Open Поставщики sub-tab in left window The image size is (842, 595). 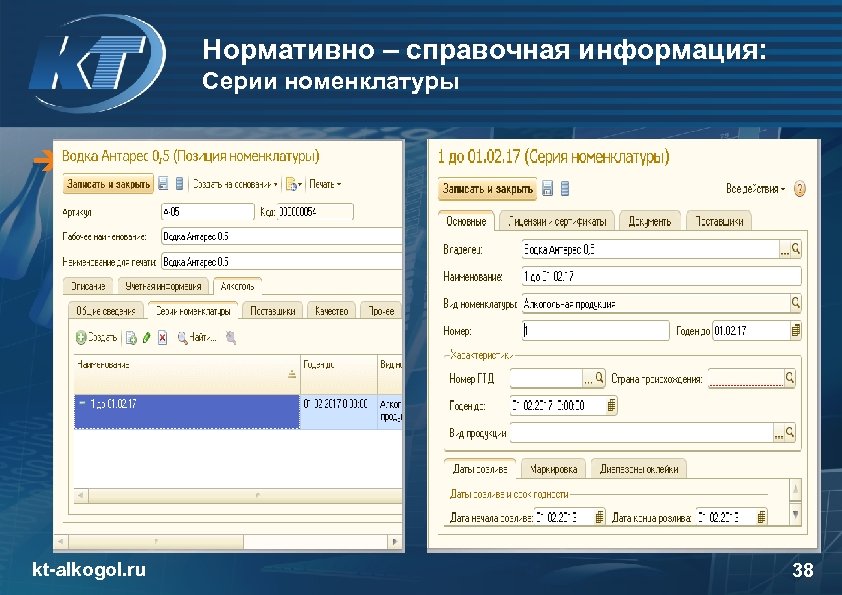(273, 311)
